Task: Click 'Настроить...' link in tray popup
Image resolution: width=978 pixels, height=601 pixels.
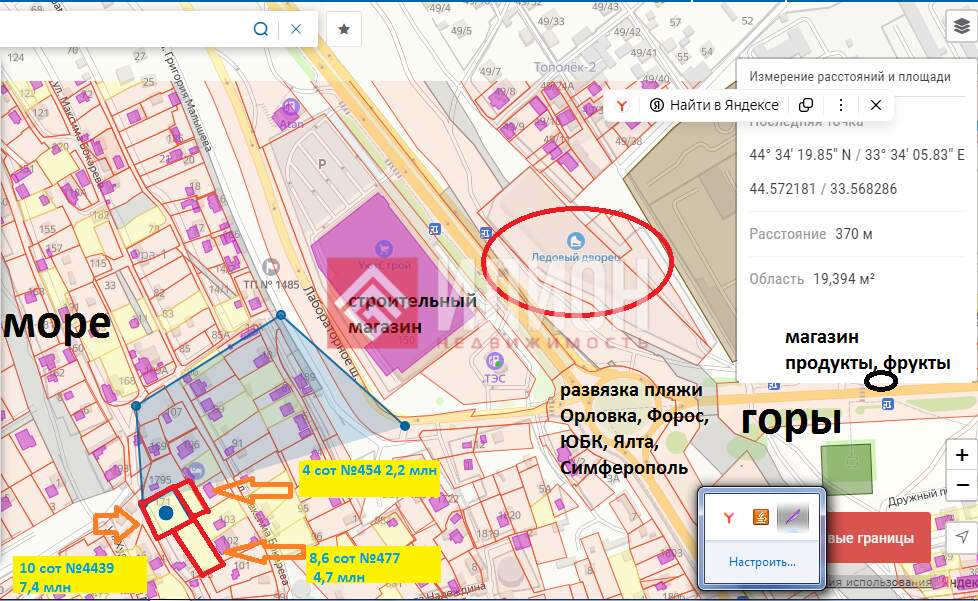Action: pyautogui.click(x=761, y=562)
